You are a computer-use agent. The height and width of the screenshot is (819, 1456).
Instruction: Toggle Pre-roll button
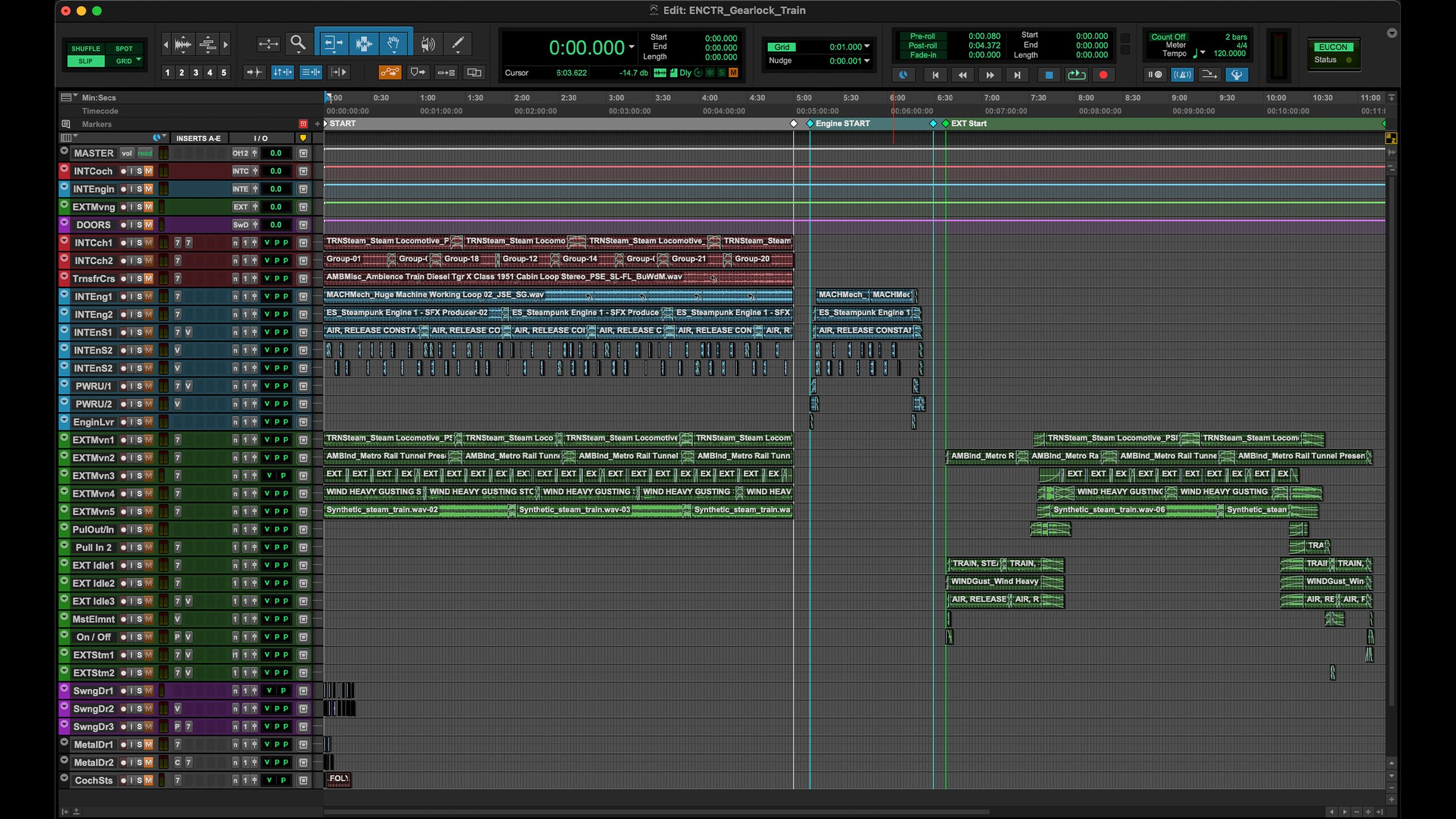click(923, 36)
